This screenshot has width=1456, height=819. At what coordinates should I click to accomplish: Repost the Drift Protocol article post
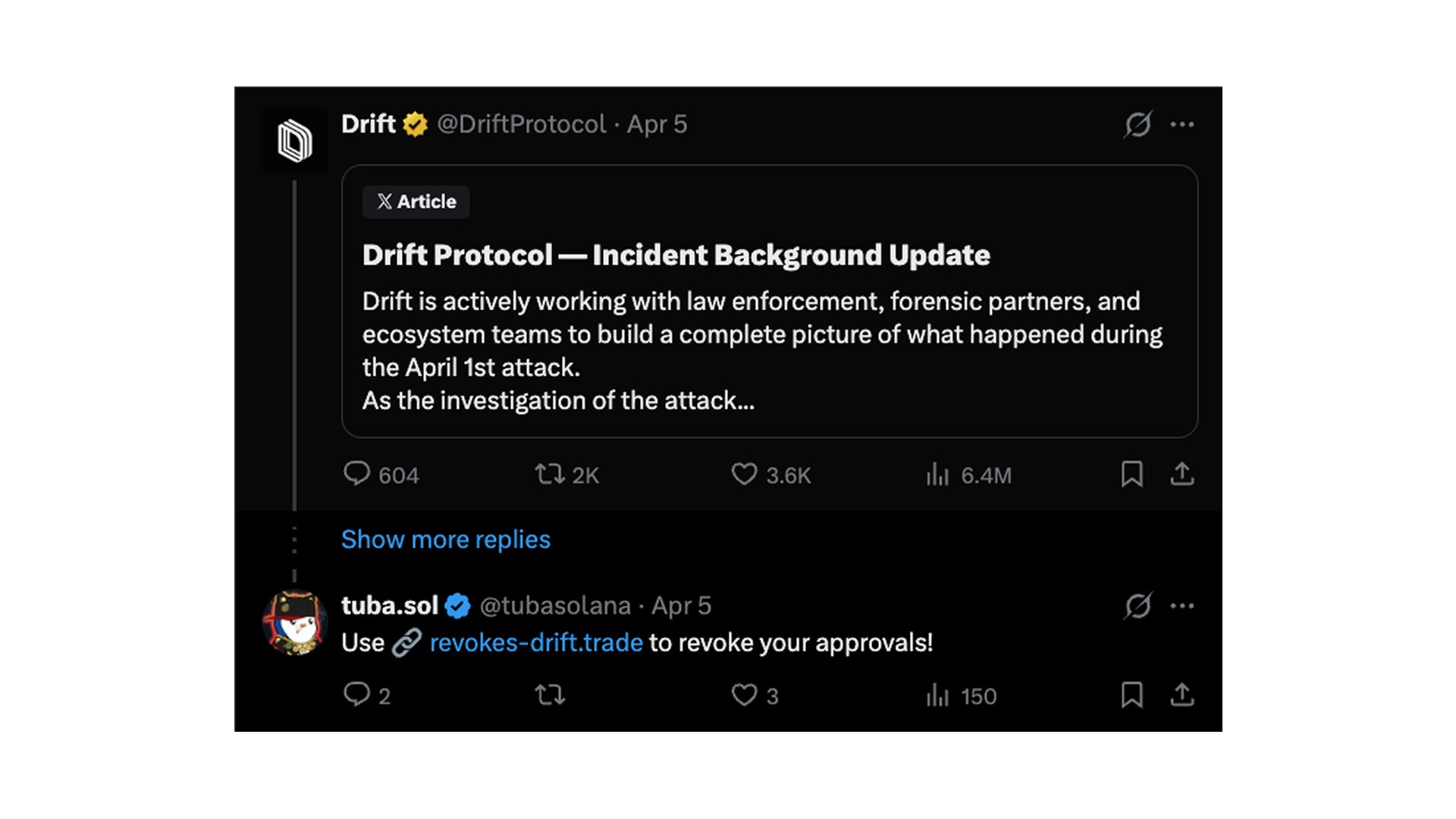tap(550, 474)
